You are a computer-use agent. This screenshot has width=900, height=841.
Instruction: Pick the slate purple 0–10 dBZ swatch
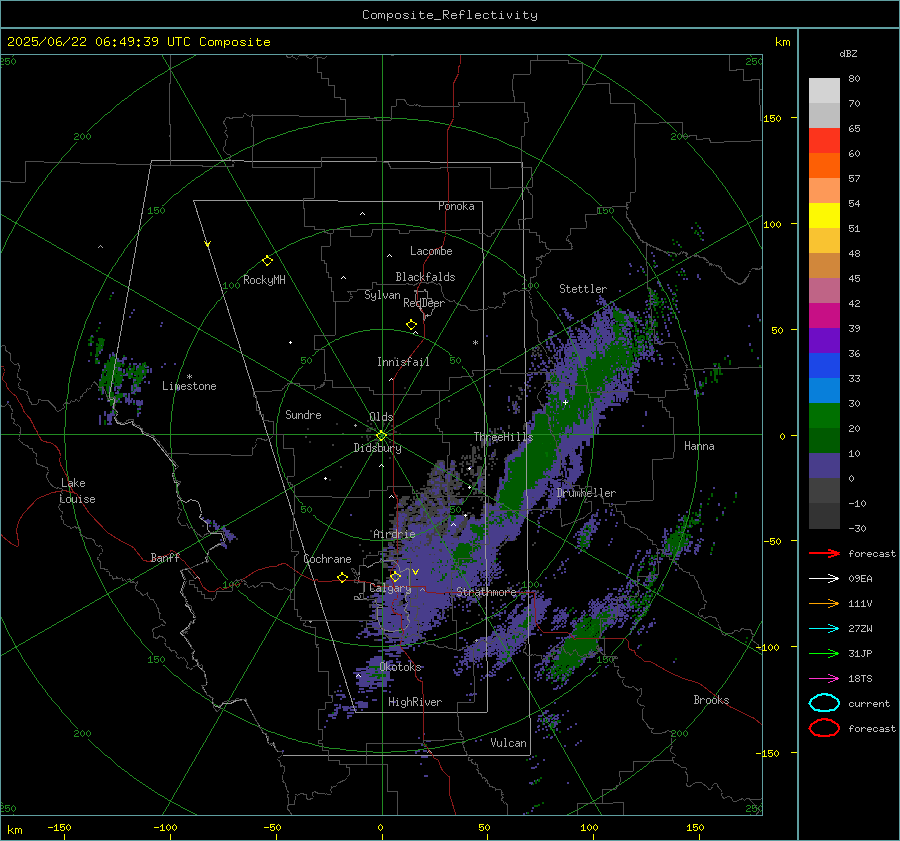824,466
